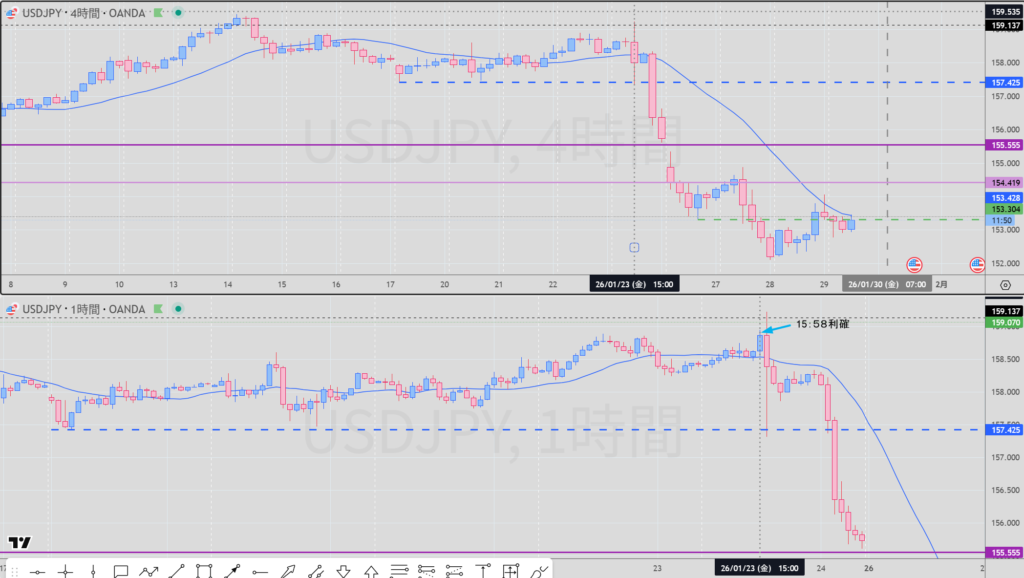
Task: Click the rightmost US flag economic event
Action: [978, 265]
